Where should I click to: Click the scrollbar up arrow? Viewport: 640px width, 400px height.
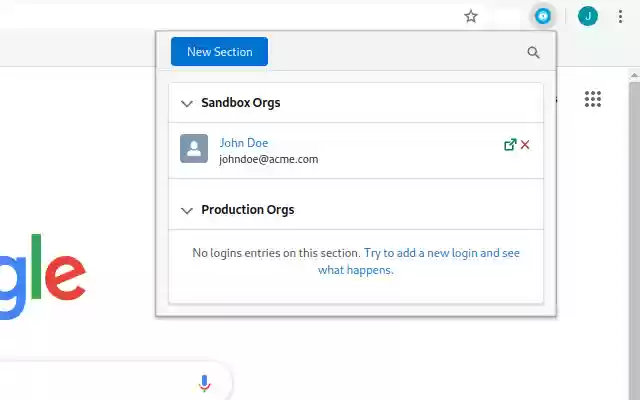(634, 75)
